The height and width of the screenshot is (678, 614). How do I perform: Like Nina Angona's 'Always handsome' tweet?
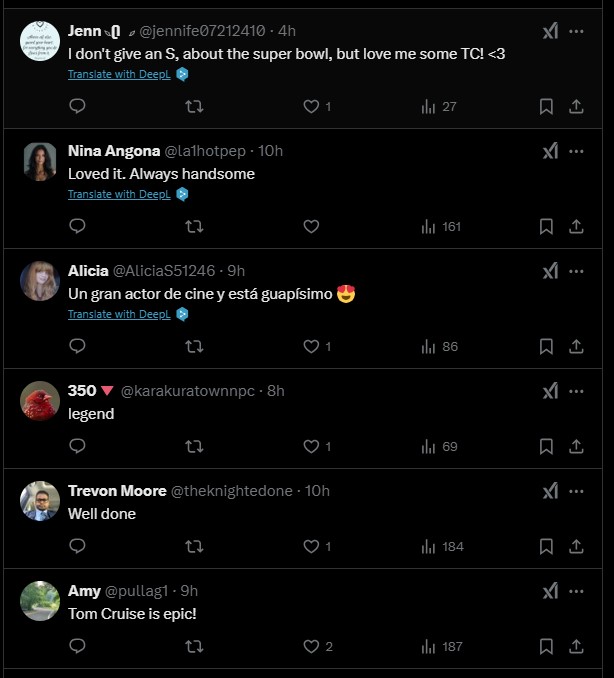(x=311, y=226)
